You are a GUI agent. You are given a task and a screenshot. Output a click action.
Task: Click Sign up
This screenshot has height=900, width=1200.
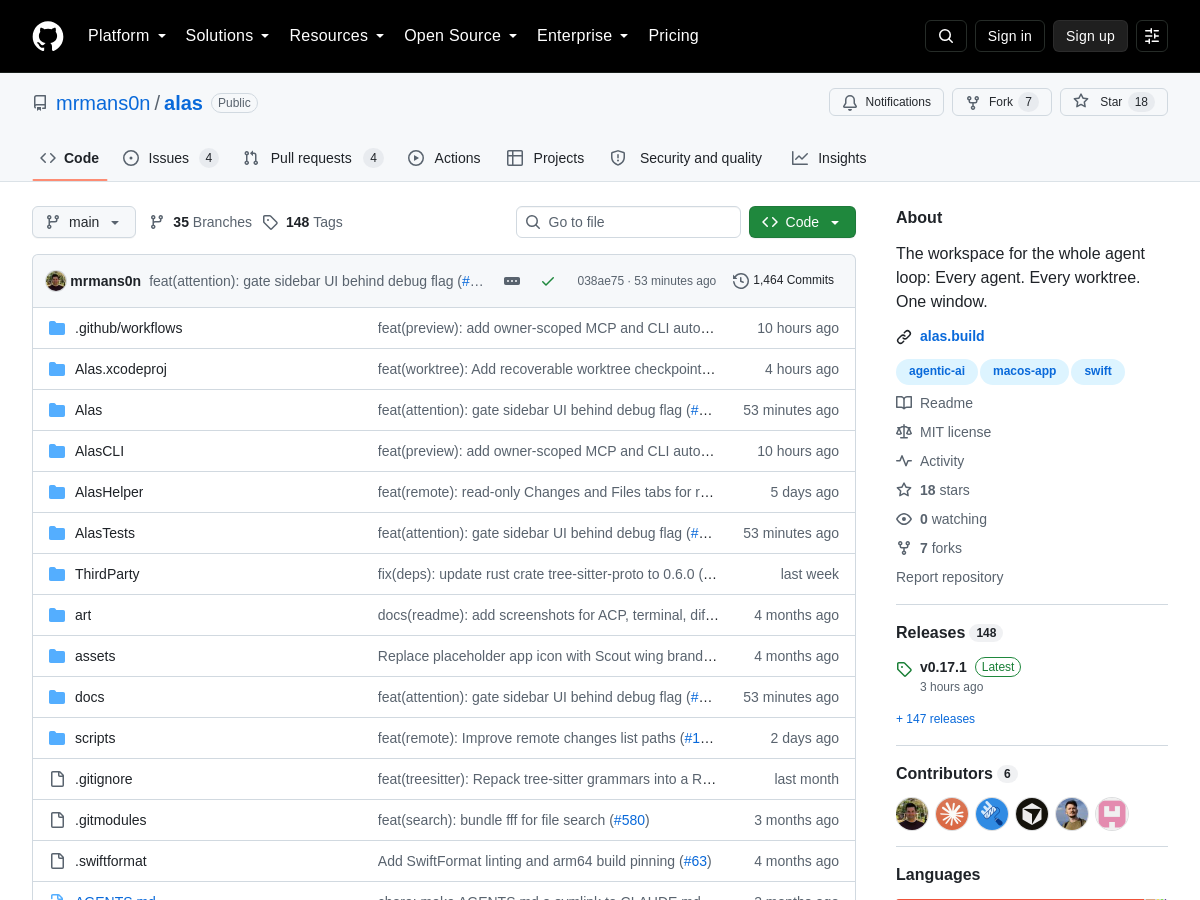point(1090,36)
